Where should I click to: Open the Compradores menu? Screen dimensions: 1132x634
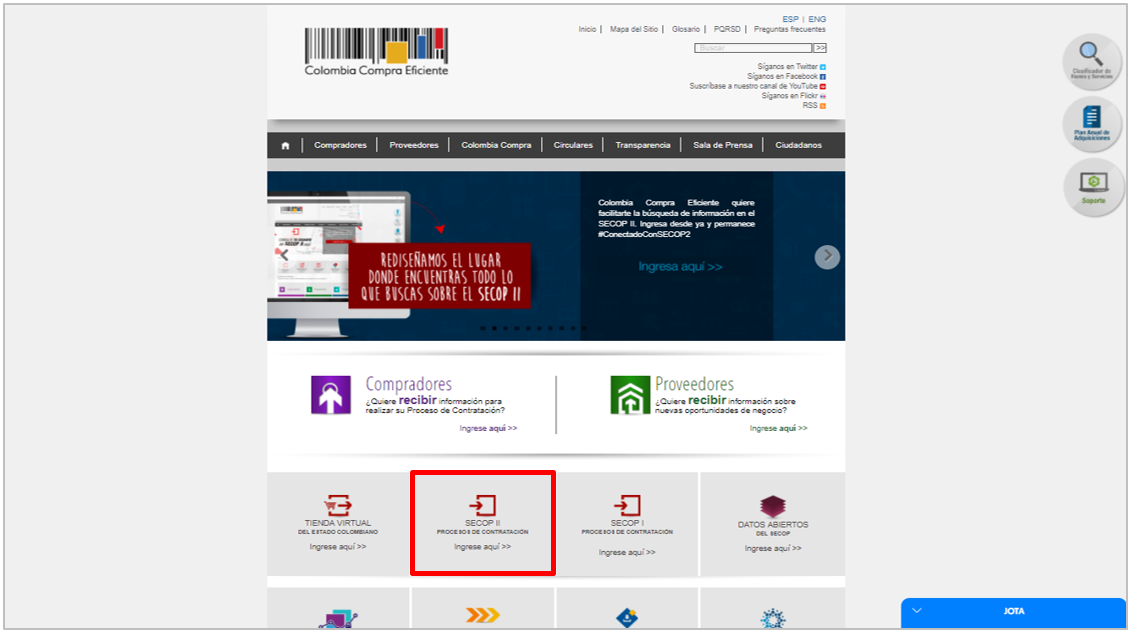340,145
